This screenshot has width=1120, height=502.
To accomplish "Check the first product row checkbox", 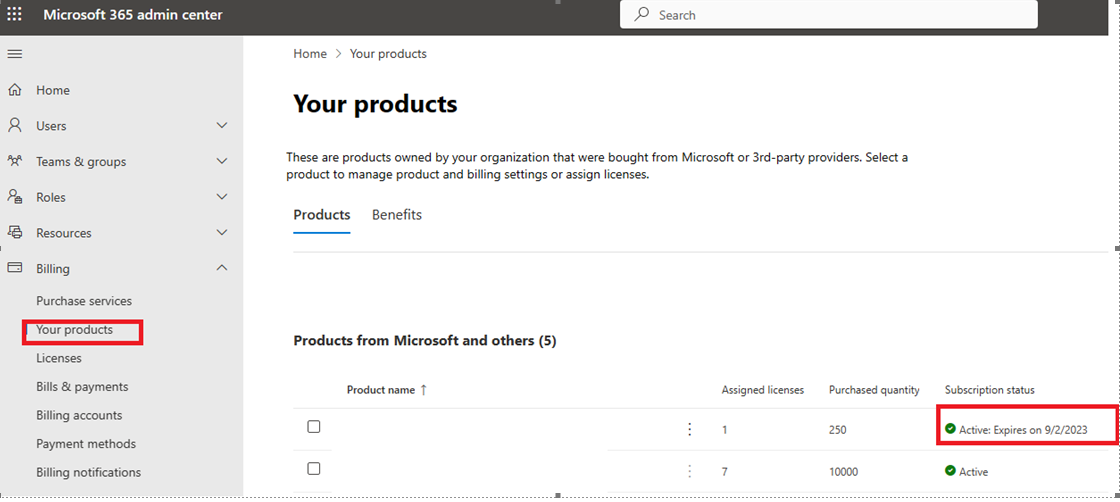I will coord(314,427).
